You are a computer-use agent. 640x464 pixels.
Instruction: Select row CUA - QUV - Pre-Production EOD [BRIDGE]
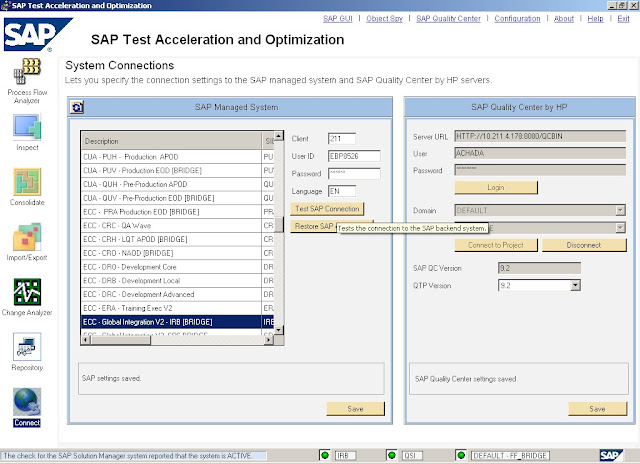pos(178,198)
